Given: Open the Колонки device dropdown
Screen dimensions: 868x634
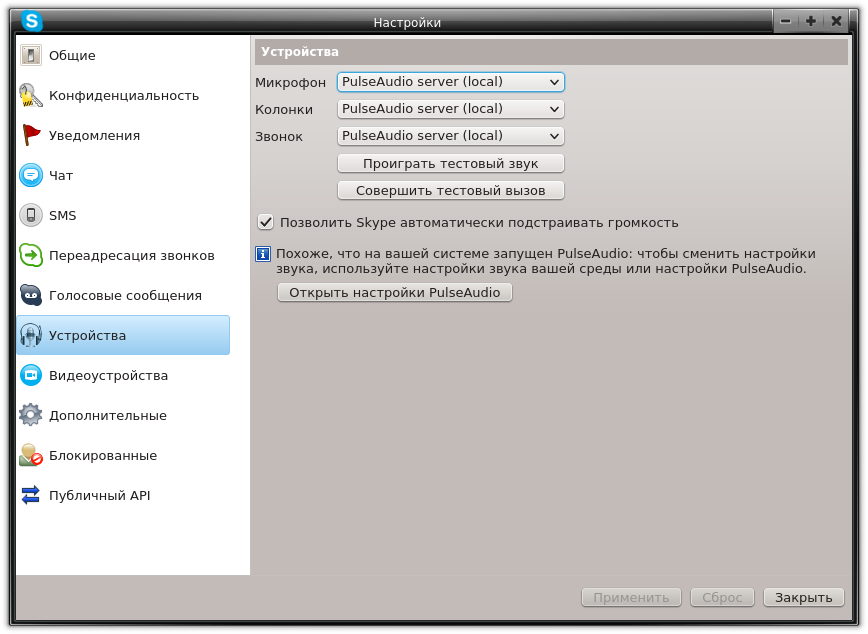Looking at the screenshot, I should [450, 109].
